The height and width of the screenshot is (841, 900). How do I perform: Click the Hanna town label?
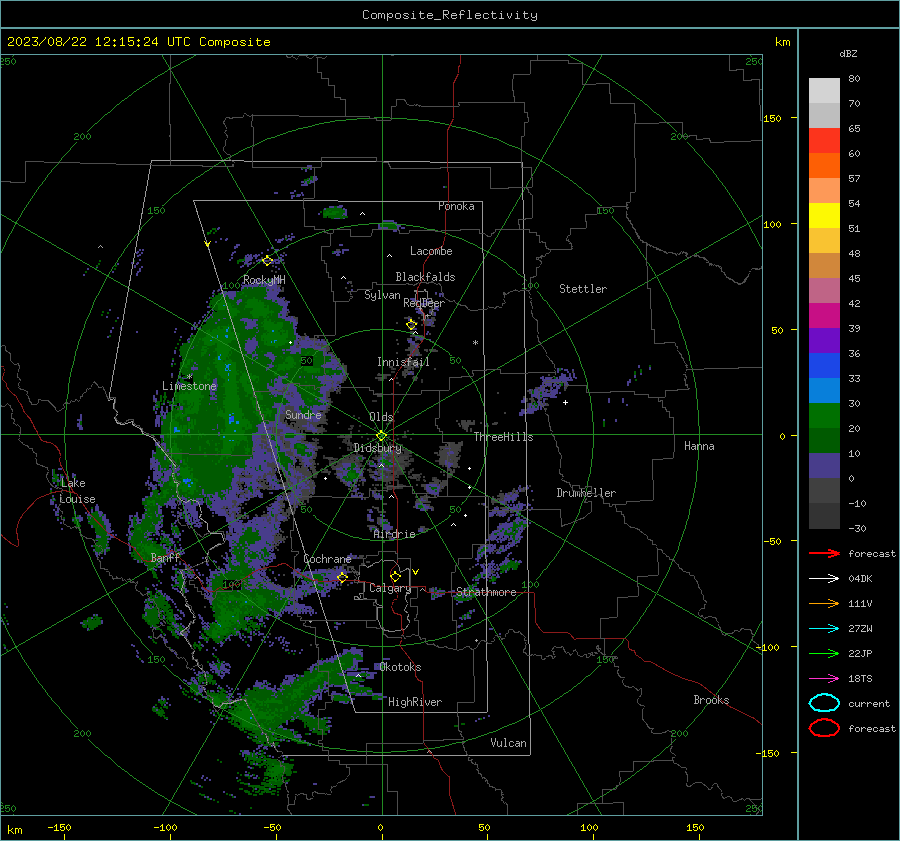click(699, 446)
